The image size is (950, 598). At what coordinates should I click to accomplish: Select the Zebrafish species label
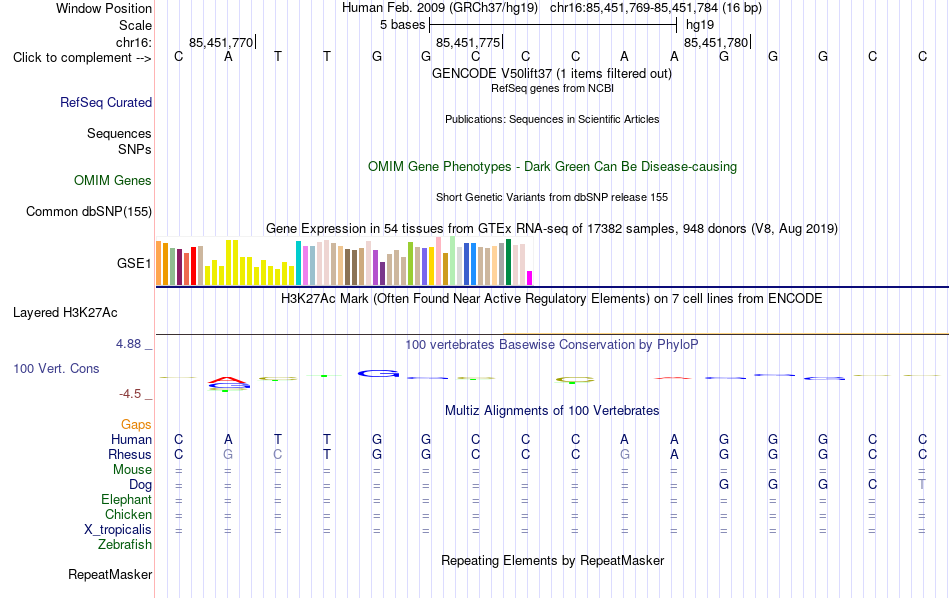[125, 544]
